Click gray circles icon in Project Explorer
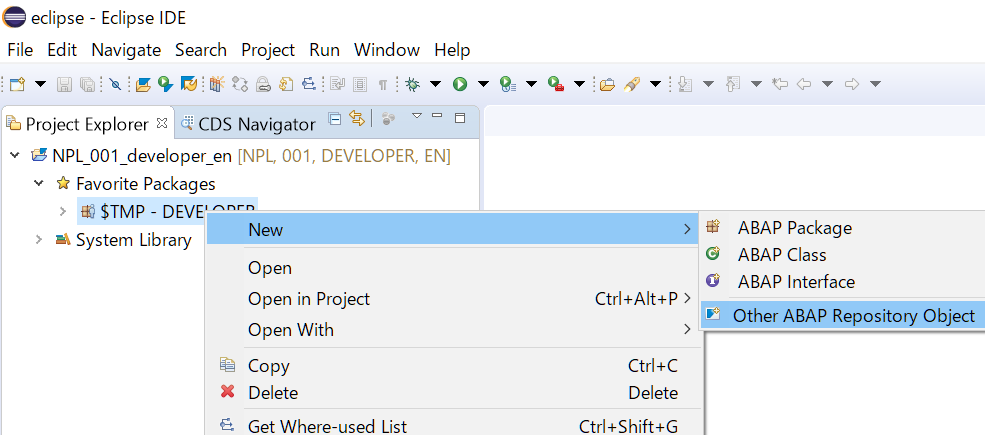Image resolution: width=985 pixels, height=435 pixels. [x=388, y=118]
